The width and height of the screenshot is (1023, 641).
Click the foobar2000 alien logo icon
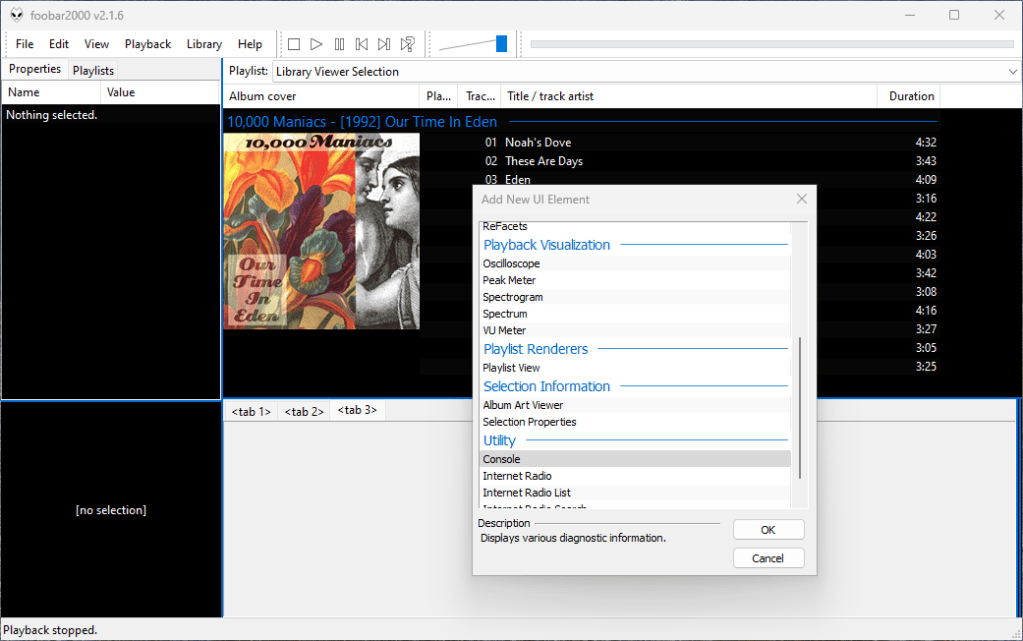point(17,15)
